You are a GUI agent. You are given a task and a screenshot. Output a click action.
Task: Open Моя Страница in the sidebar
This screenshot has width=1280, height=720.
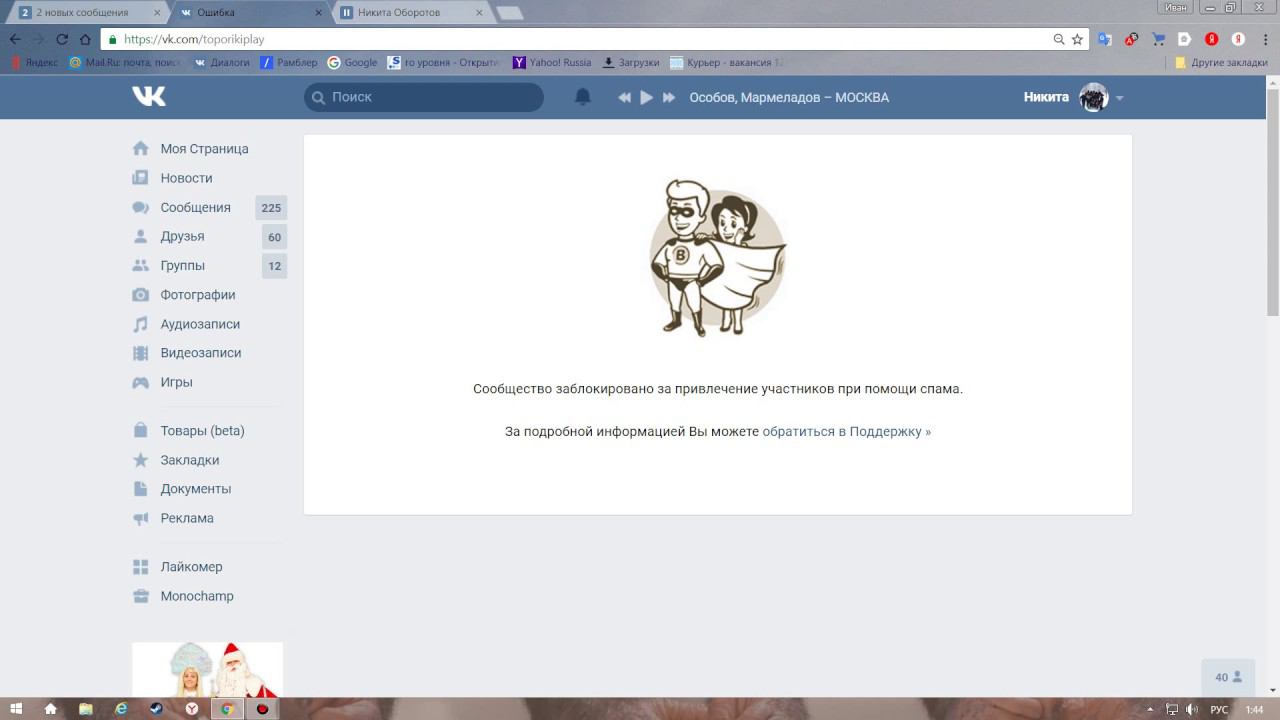click(204, 149)
